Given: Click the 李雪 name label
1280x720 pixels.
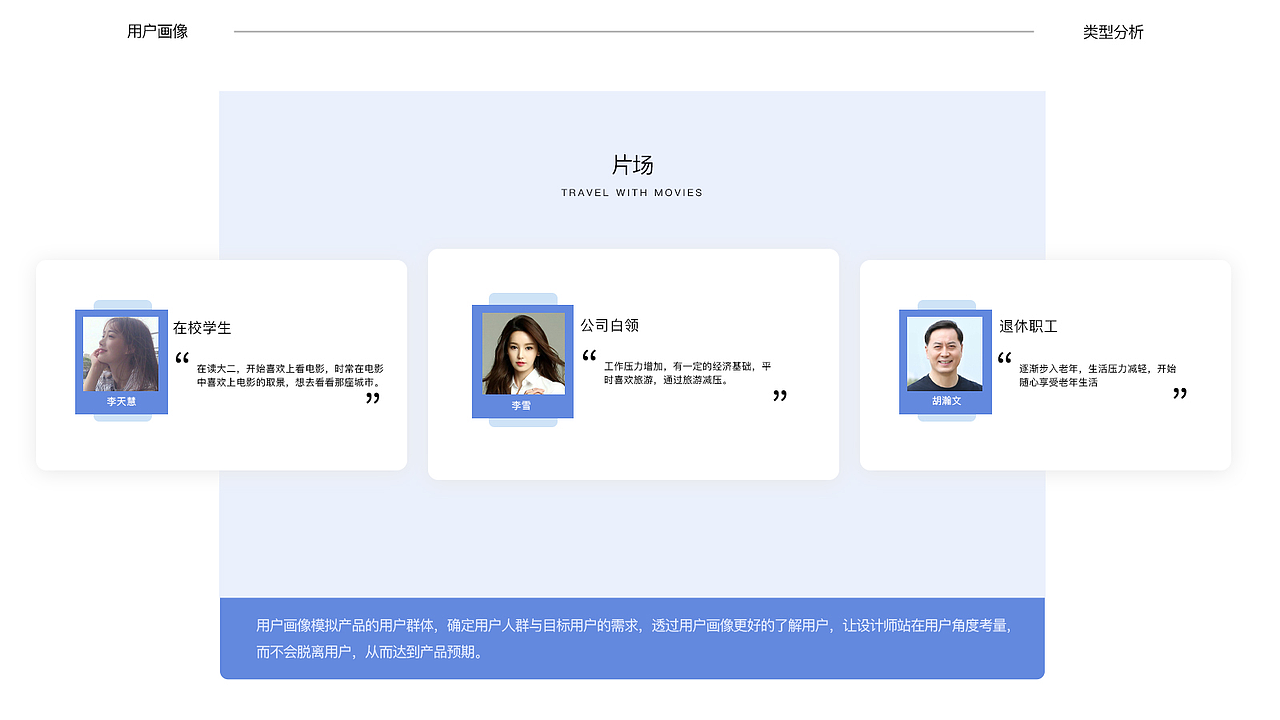Looking at the screenshot, I should pyautogui.click(x=522, y=406).
